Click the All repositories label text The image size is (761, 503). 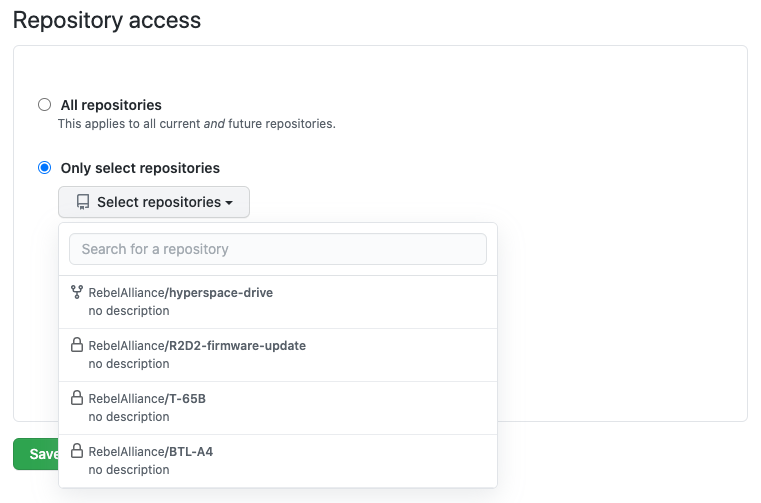111,105
